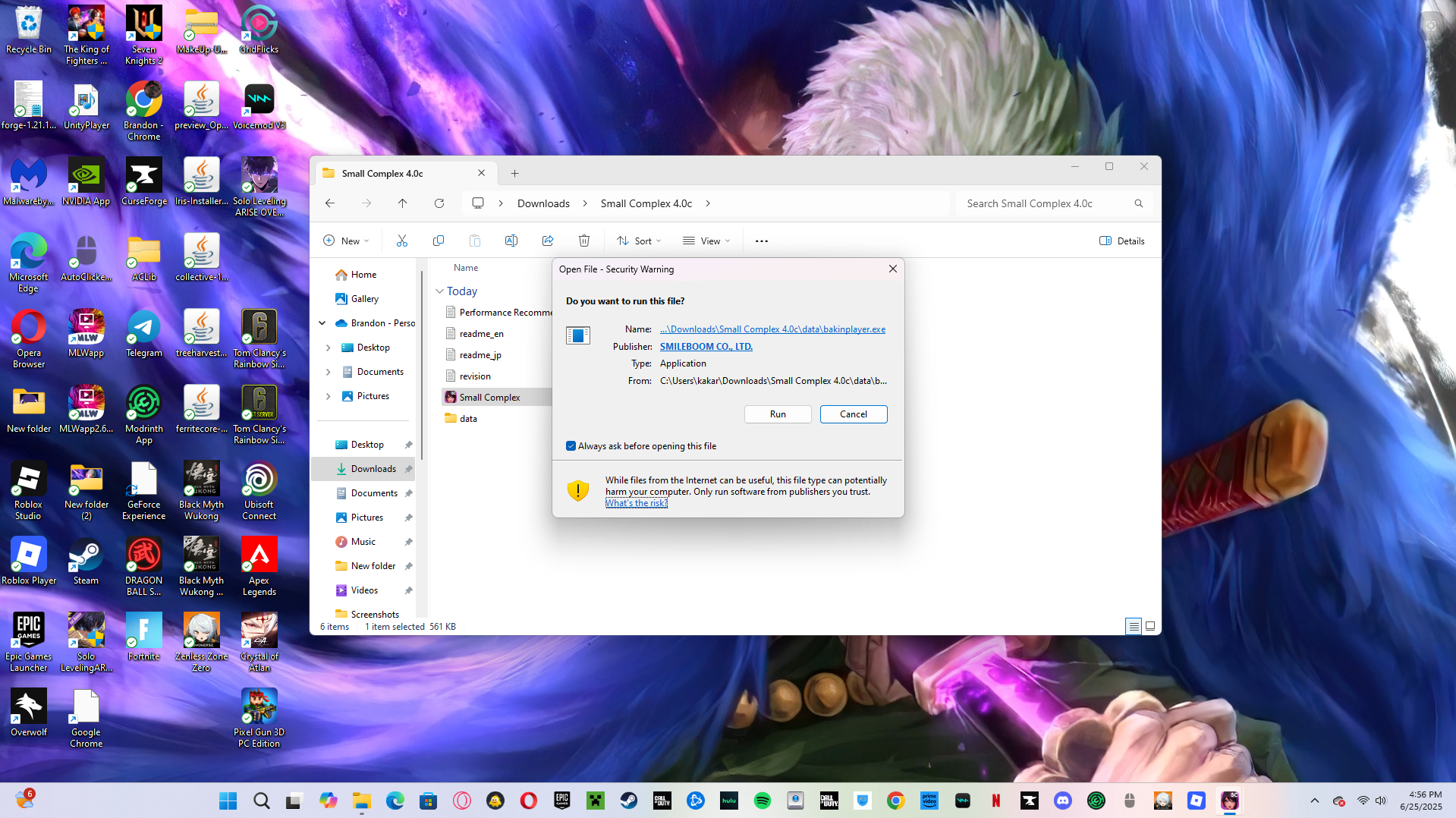
Task: Select the readme_en file
Action: coord(482,334)
